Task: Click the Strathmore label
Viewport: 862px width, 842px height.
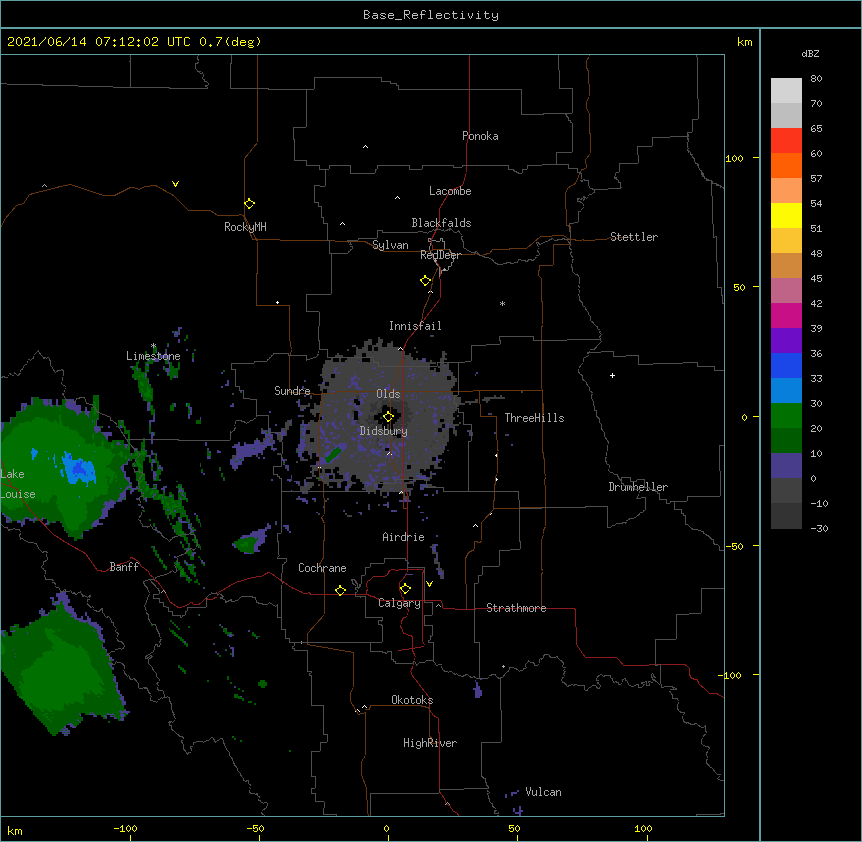Action: tap(516, 608)
